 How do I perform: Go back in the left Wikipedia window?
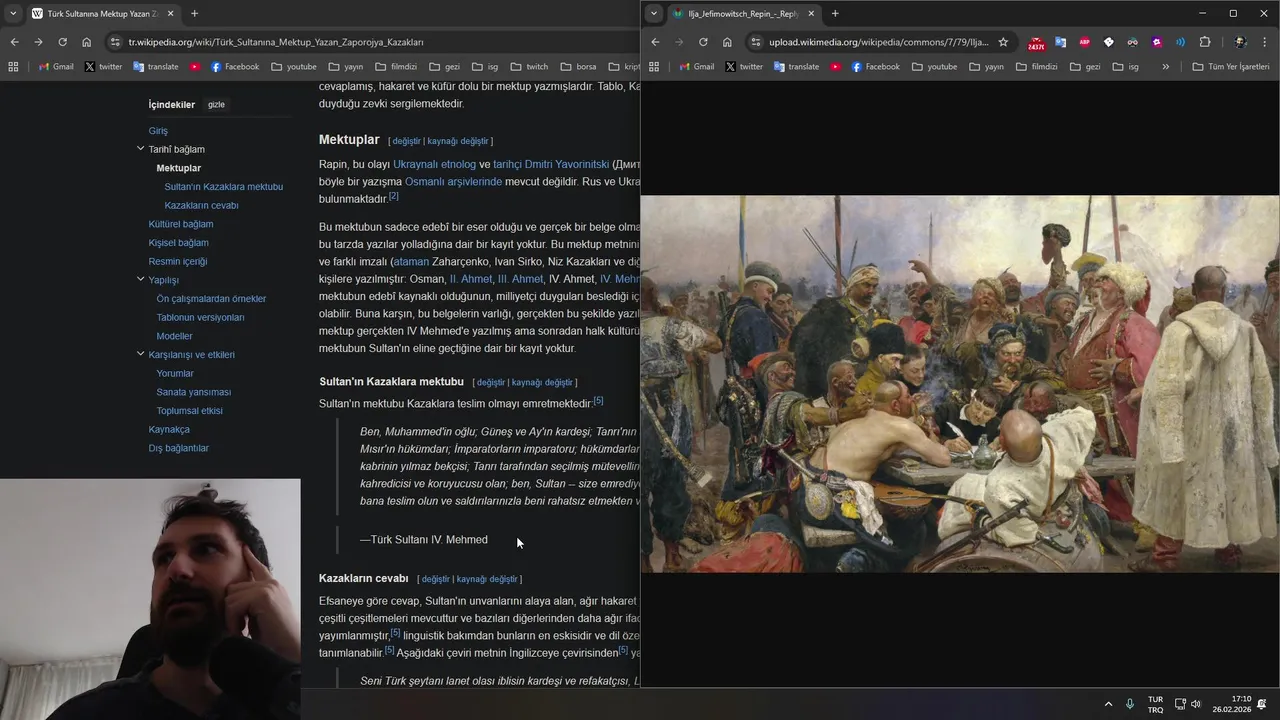[14, 42]
